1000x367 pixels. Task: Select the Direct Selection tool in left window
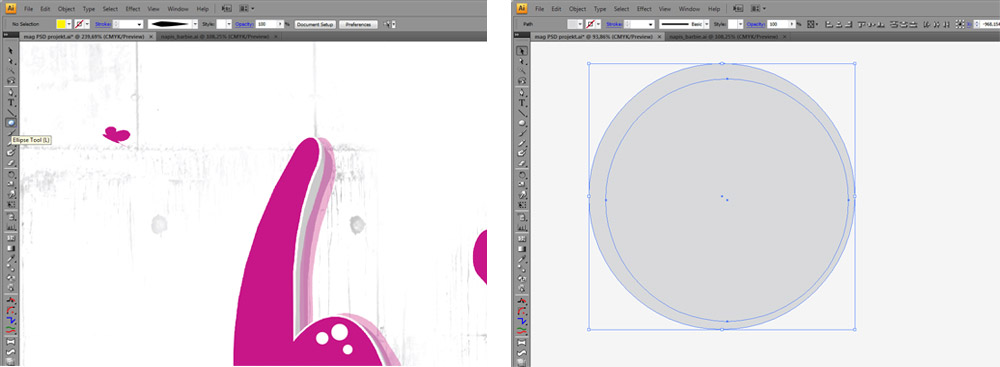pyautogui.click(x=11, y=61)
